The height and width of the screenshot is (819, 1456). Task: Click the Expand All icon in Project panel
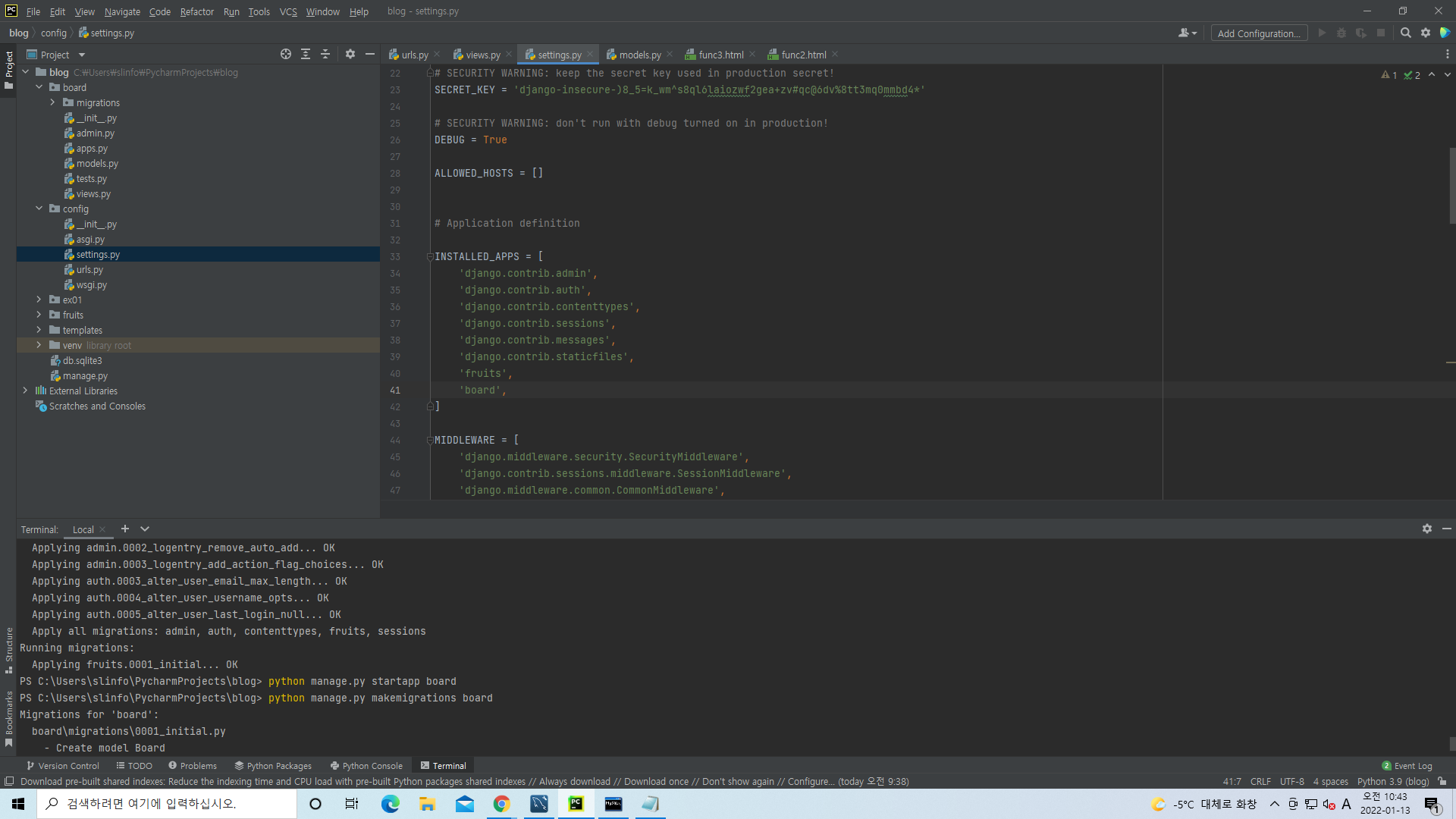pos(306,54)
